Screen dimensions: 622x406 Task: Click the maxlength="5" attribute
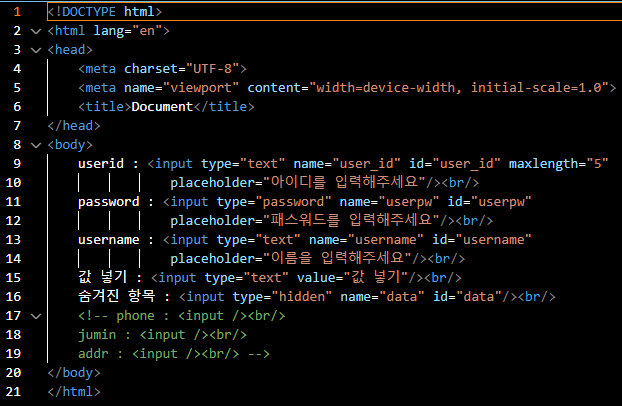coord(559,164)
